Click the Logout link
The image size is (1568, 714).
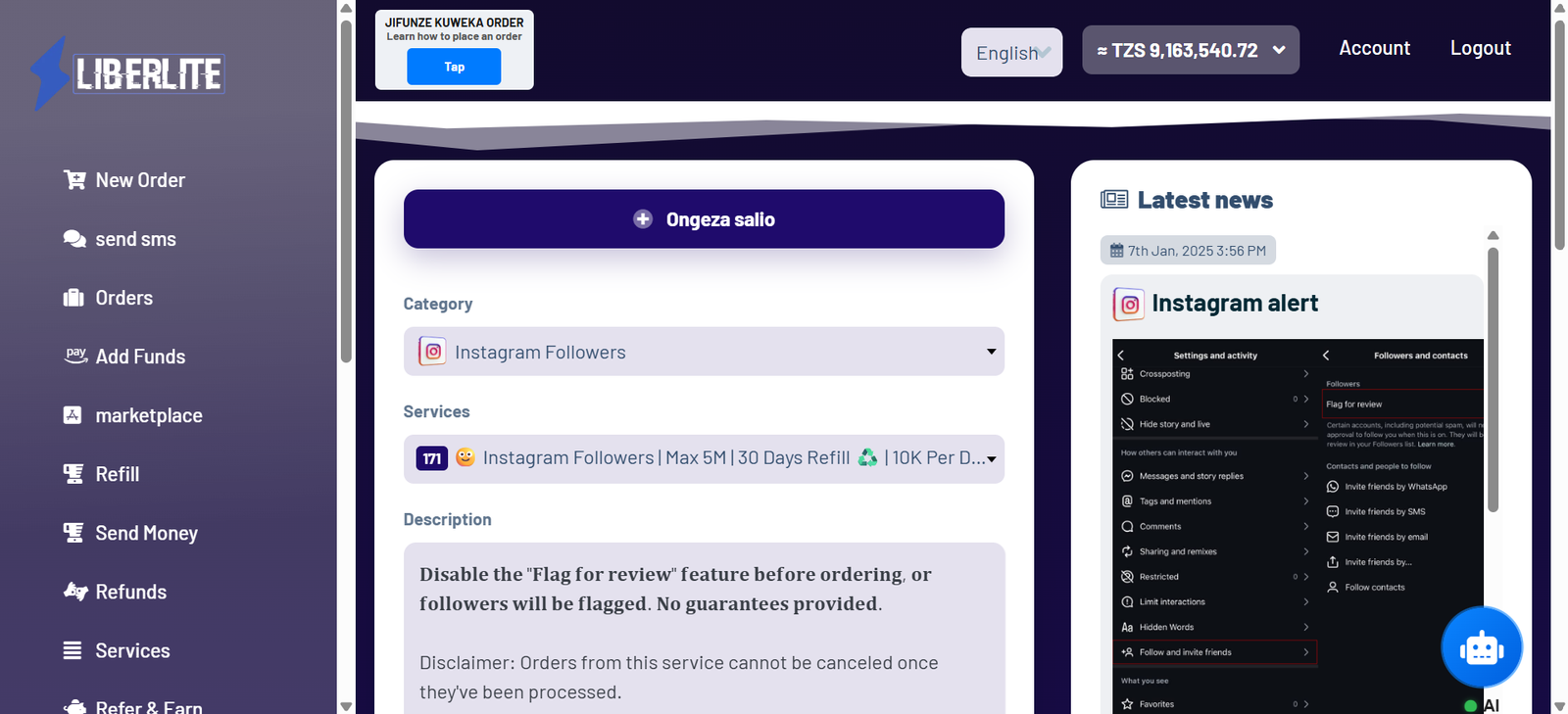1480,48
